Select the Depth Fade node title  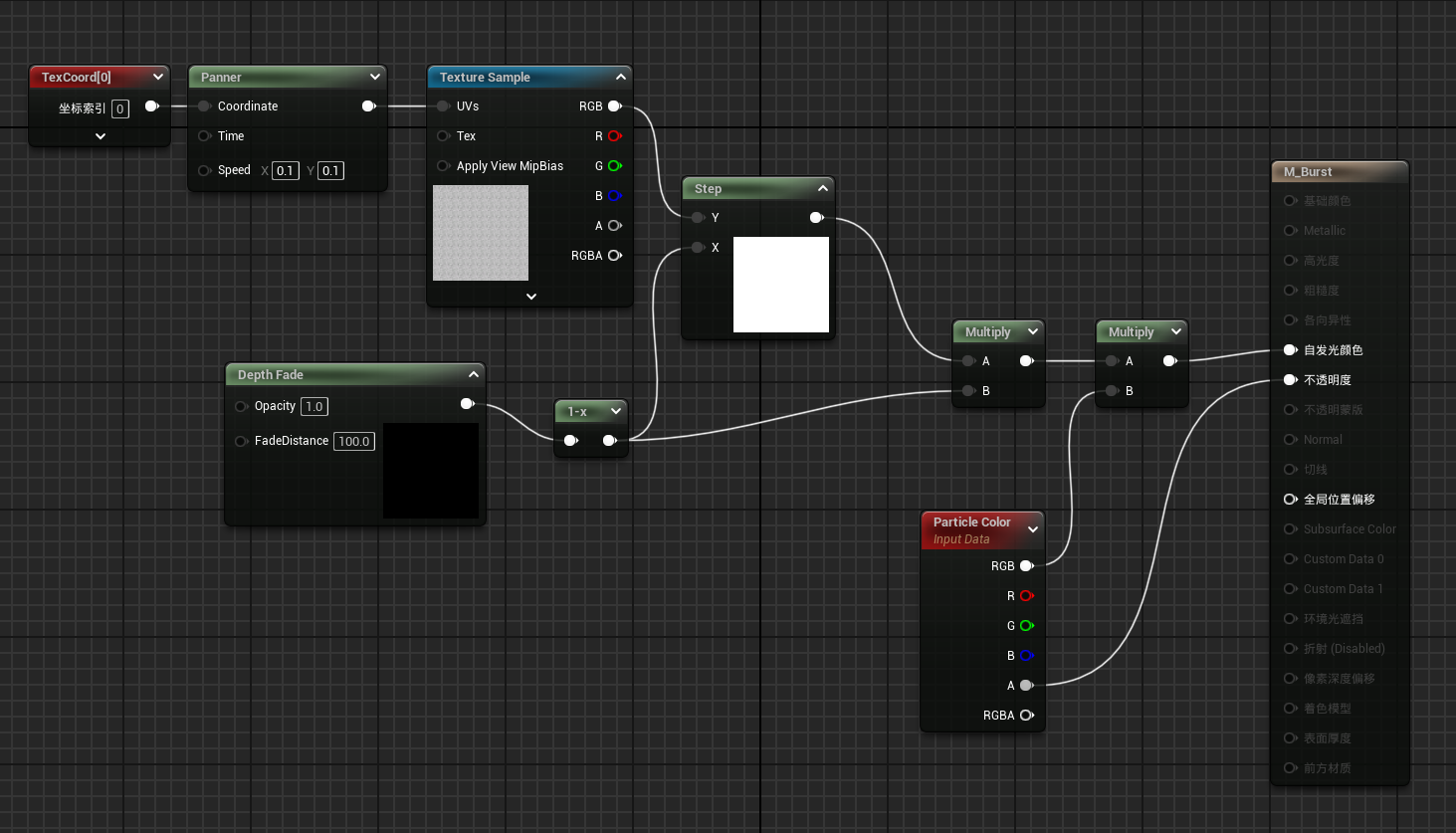(270, 374)
